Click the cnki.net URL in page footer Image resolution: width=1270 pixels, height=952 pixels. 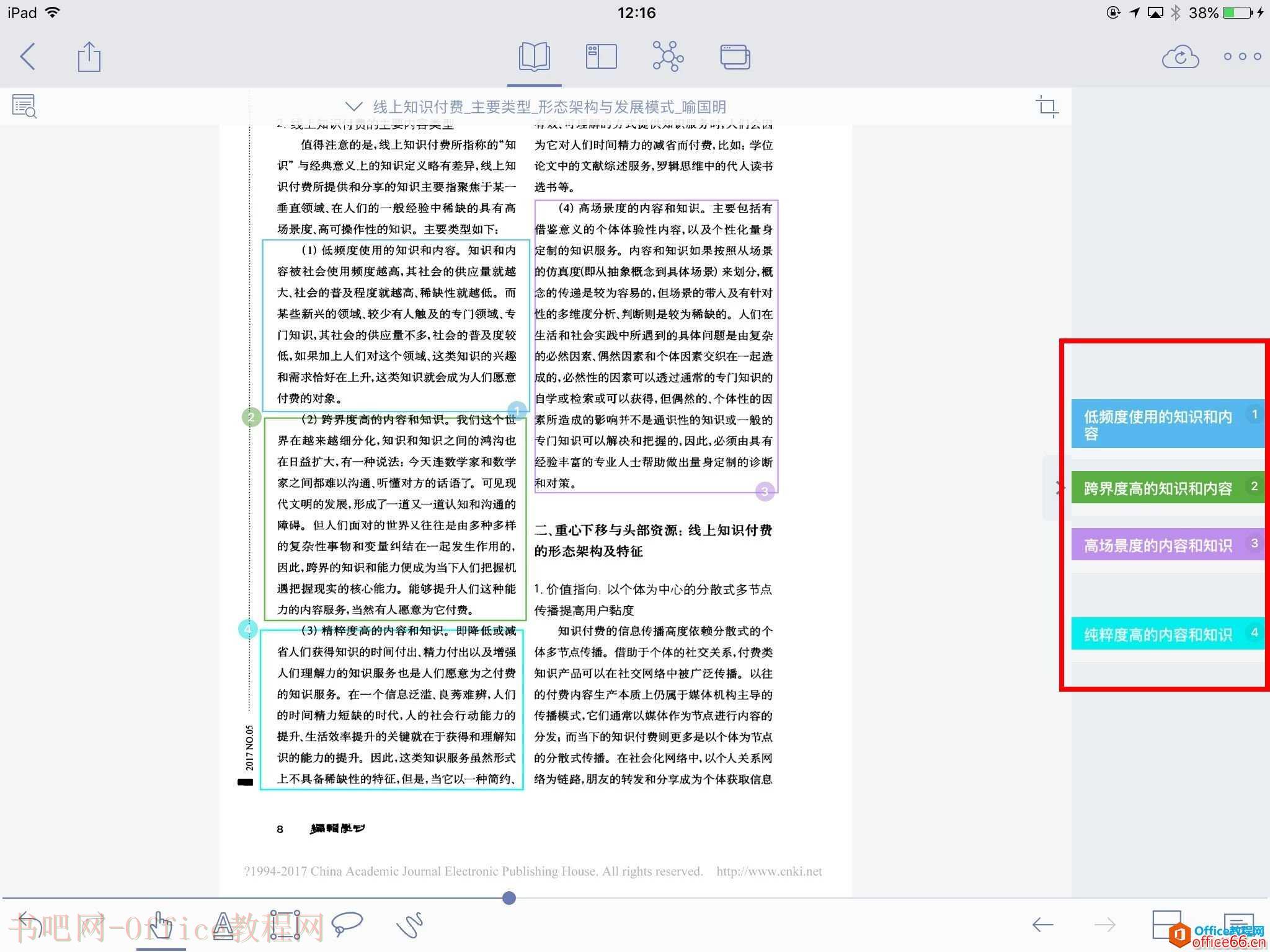[x=769, y=871]
